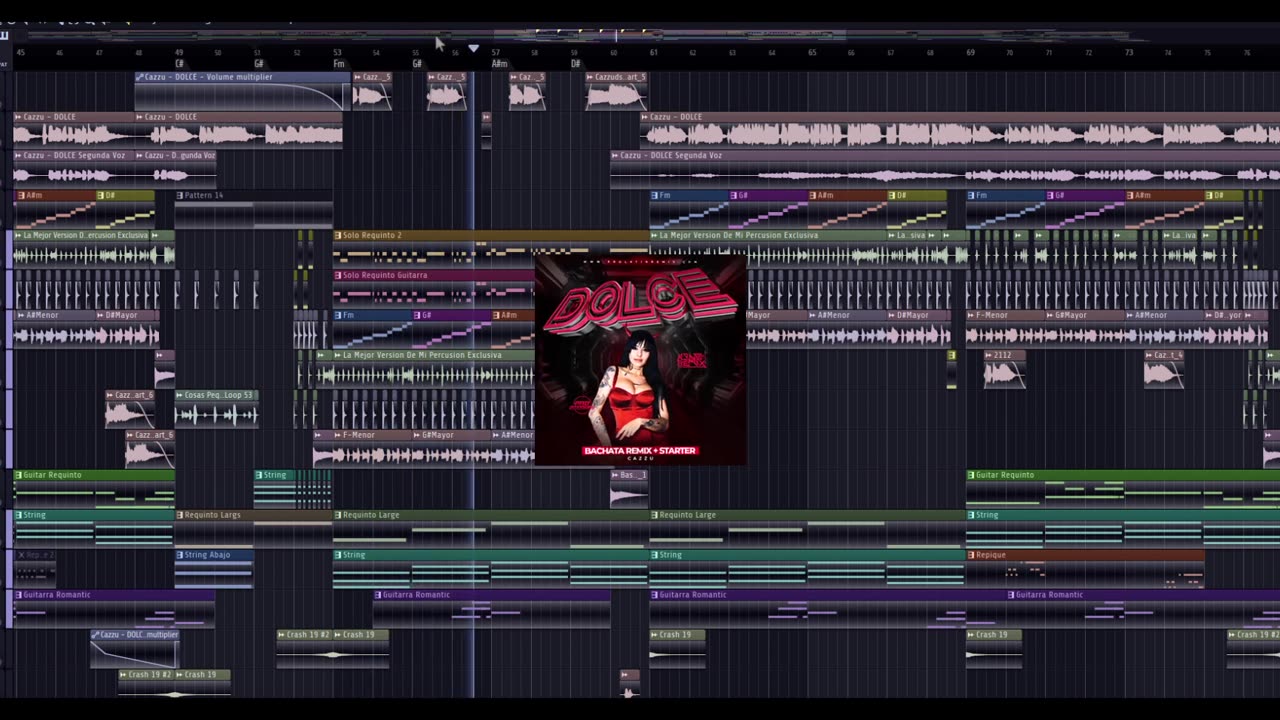1280x720 pixels.
Task: Jump to bar 65 on the ruler
Action: tap(812, 52)
